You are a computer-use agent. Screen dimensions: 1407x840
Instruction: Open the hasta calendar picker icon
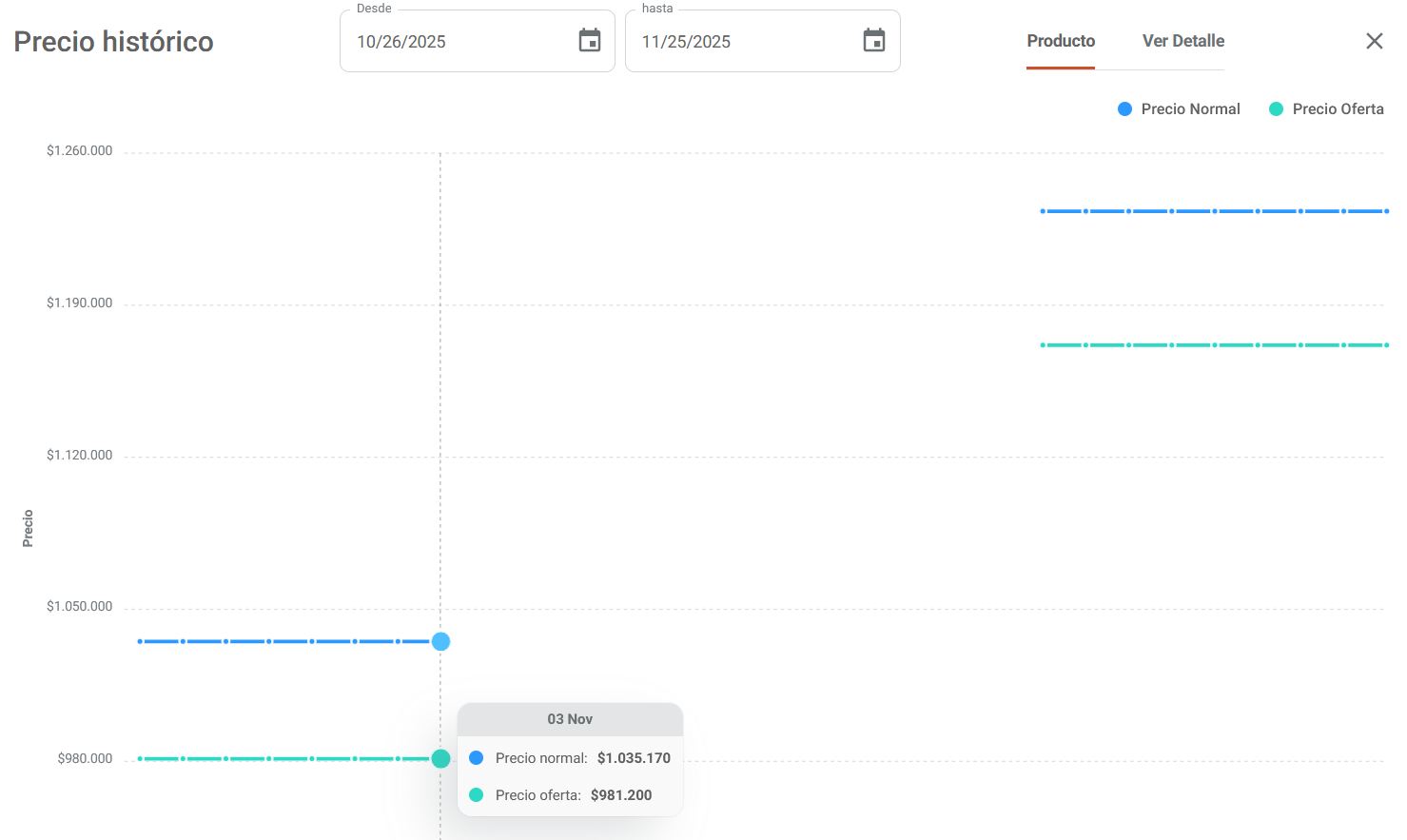[873, 41]
